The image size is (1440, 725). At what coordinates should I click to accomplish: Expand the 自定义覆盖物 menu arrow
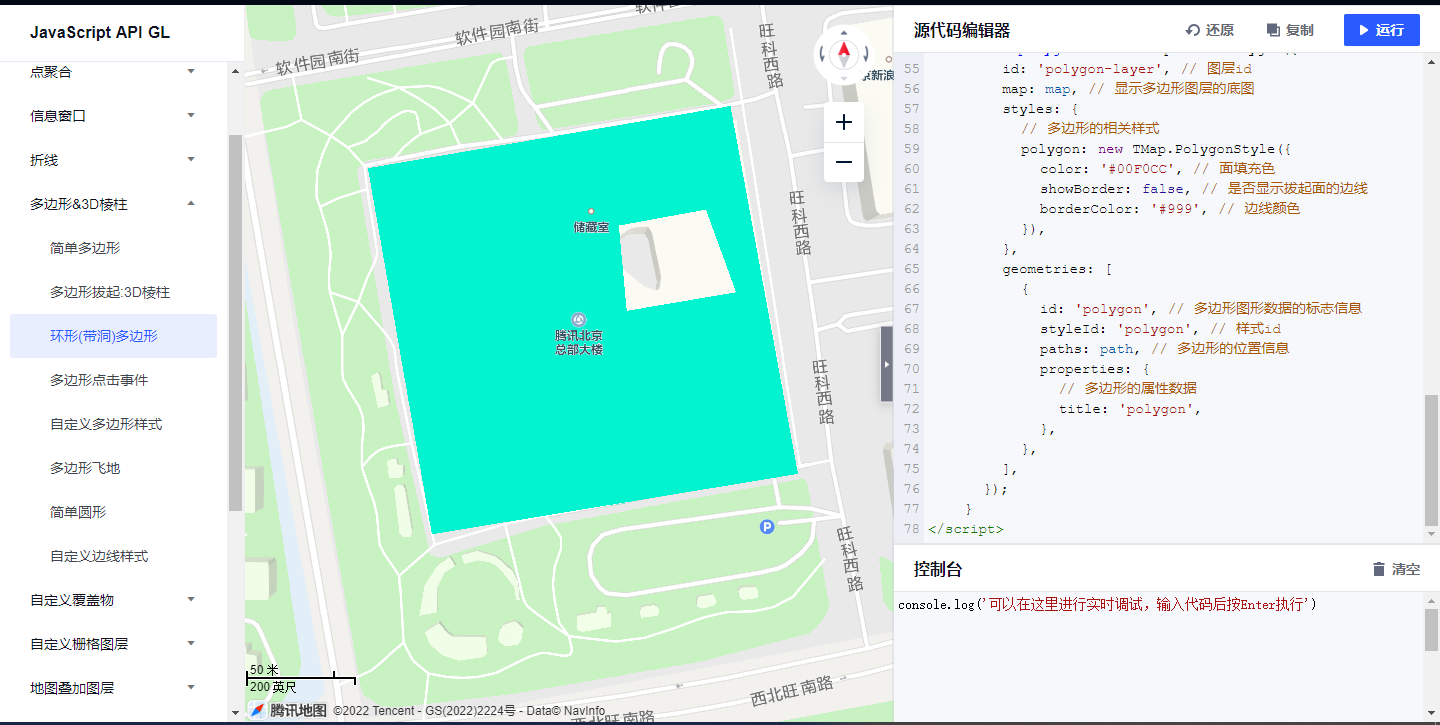click(x=191, y=599)
